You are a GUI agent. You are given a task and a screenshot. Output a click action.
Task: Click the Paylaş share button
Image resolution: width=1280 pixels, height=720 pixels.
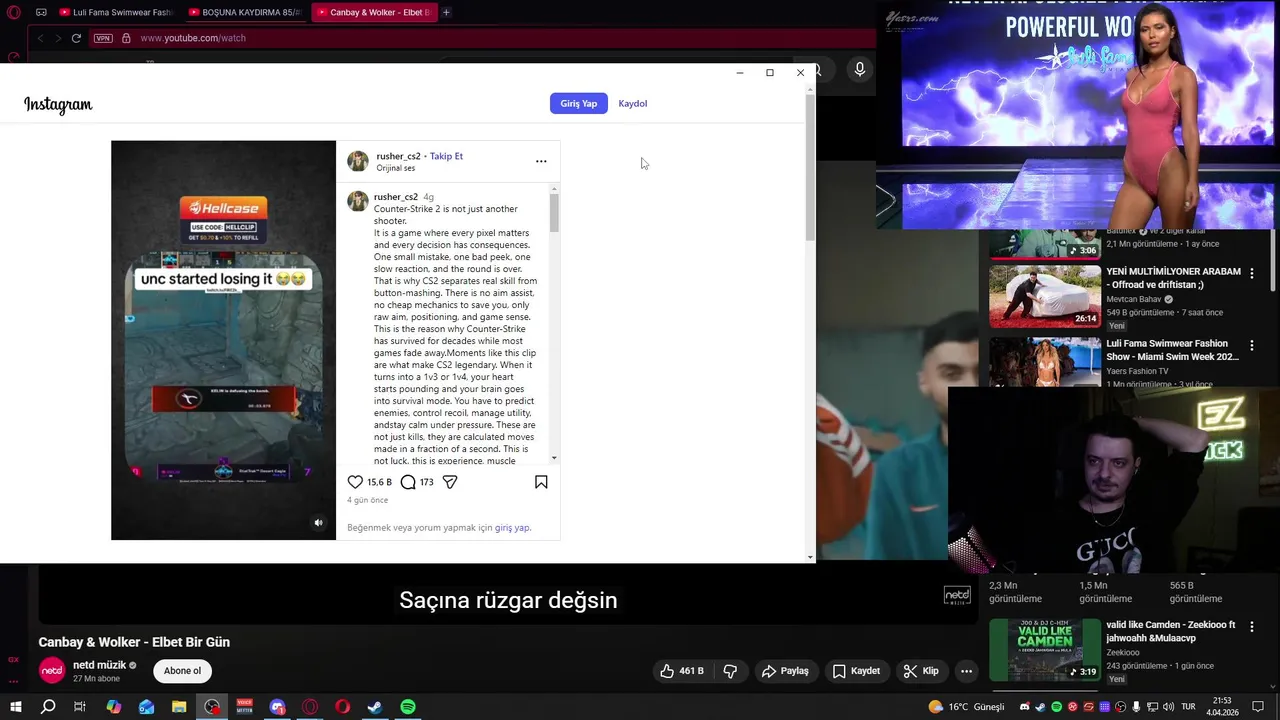point(785,671)
